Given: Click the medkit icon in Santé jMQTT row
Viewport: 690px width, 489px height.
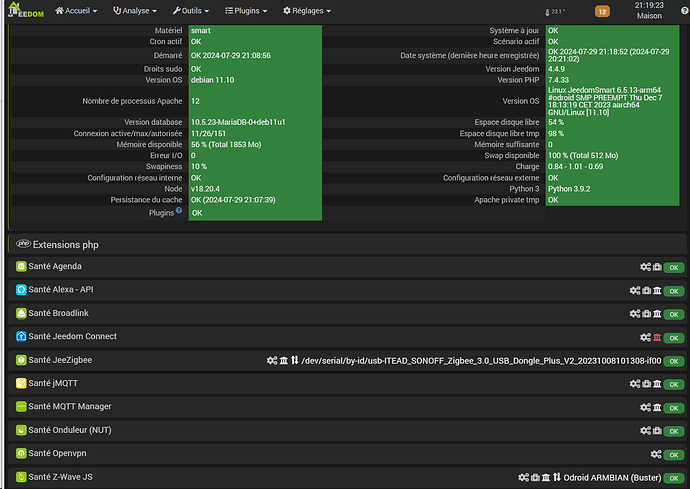Looking at the screenshot, I should 646,384.
